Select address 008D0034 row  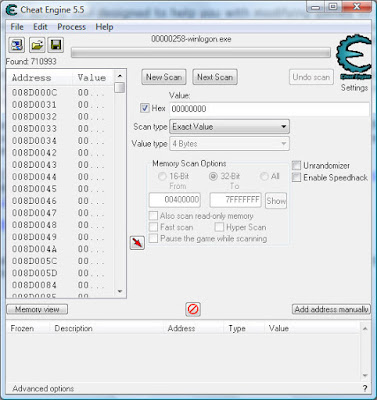pyautogui.click(x=60, y=141)
